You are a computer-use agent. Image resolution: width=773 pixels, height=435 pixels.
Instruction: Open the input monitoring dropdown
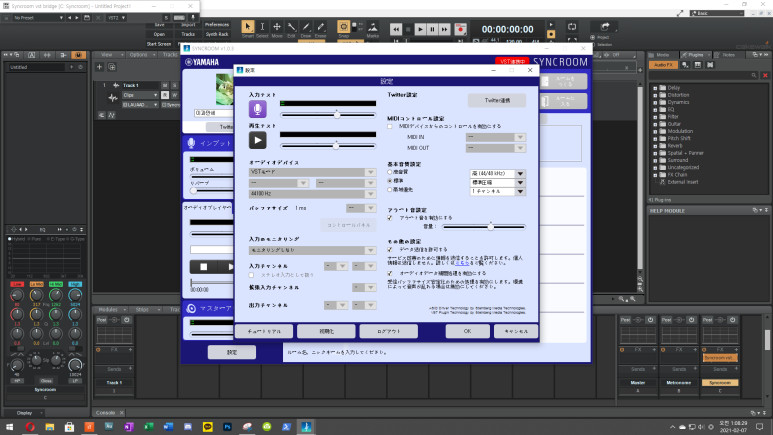tap(312, 251)
